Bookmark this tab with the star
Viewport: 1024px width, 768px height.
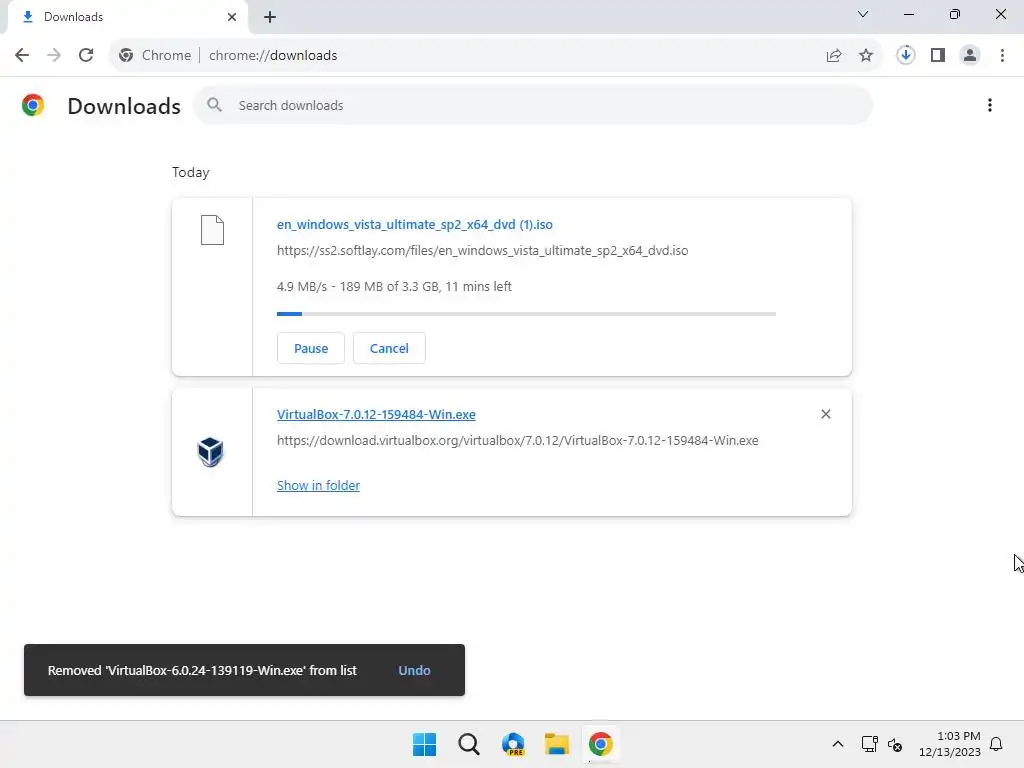(x=866, y=56)
